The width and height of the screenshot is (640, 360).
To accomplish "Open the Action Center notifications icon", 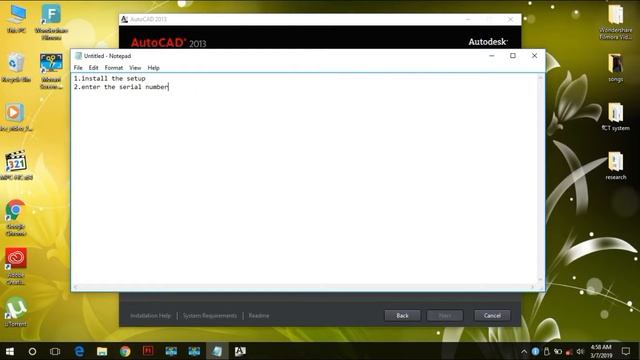I will [626, 351].
